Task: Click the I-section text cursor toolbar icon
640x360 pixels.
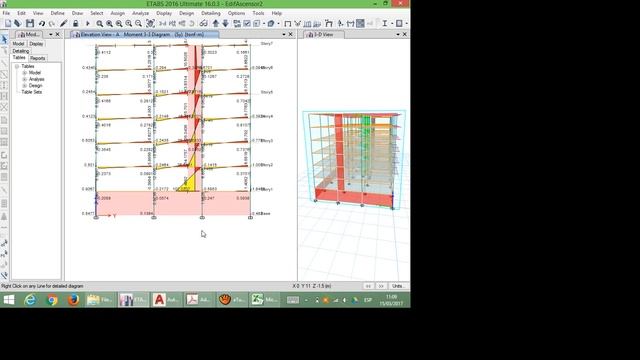Action: pos(384,24)
